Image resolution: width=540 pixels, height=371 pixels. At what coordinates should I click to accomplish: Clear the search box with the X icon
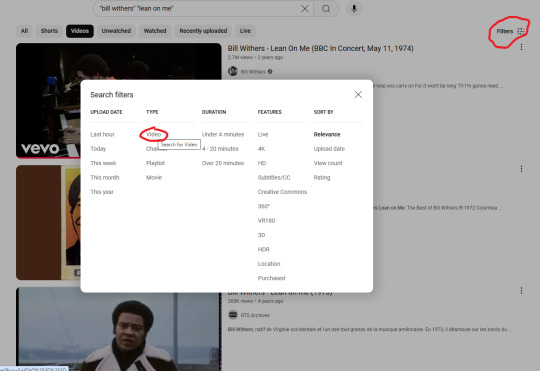(304, 9)
